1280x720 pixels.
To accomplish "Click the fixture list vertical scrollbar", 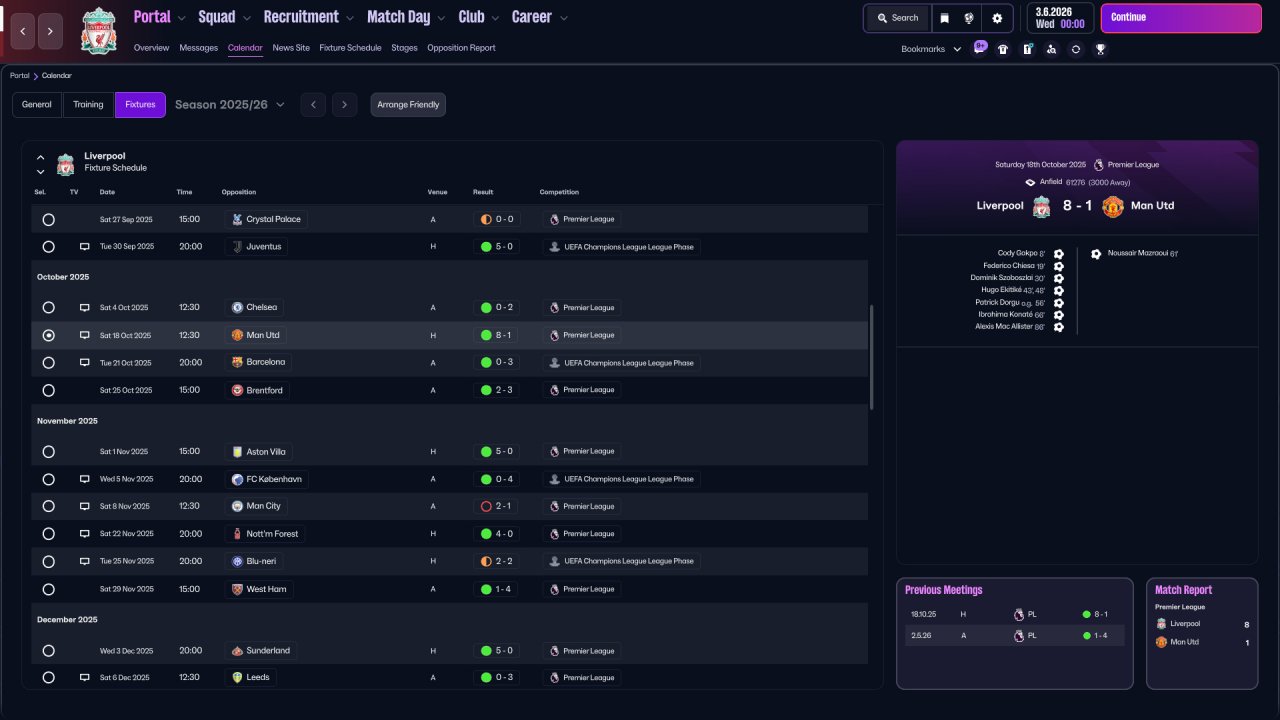I will pyautogui.click(x=872, y=357).
